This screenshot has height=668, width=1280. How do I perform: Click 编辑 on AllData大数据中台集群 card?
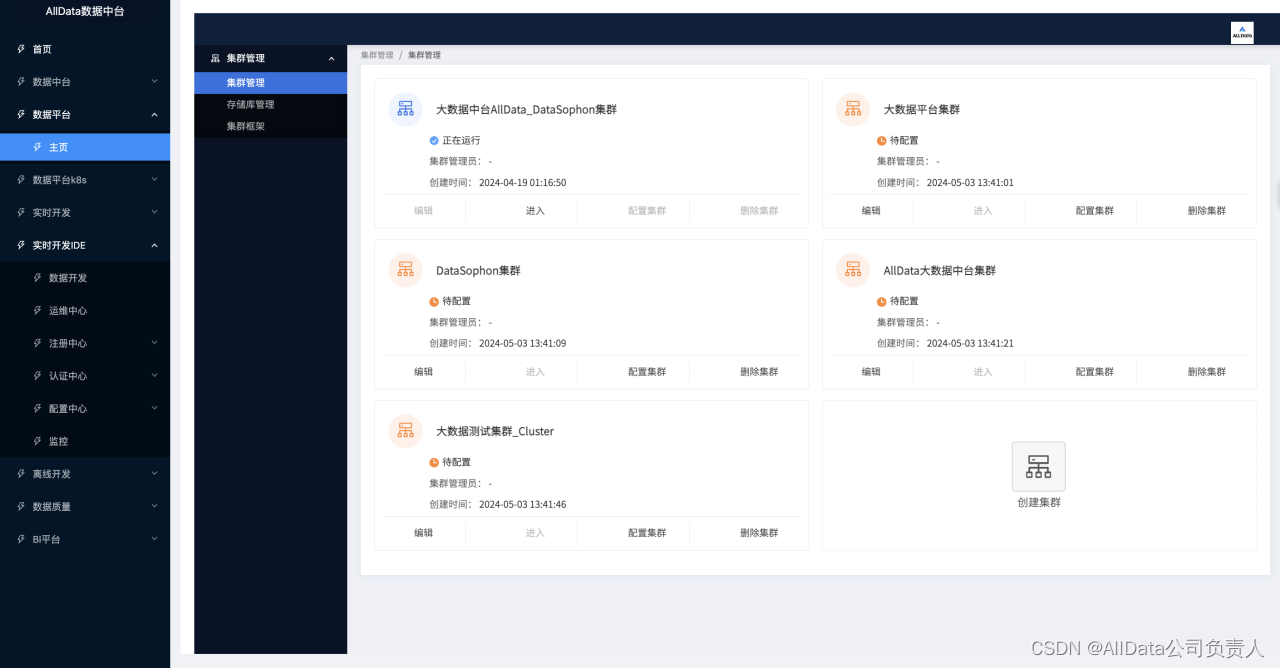tap(871, 372)
